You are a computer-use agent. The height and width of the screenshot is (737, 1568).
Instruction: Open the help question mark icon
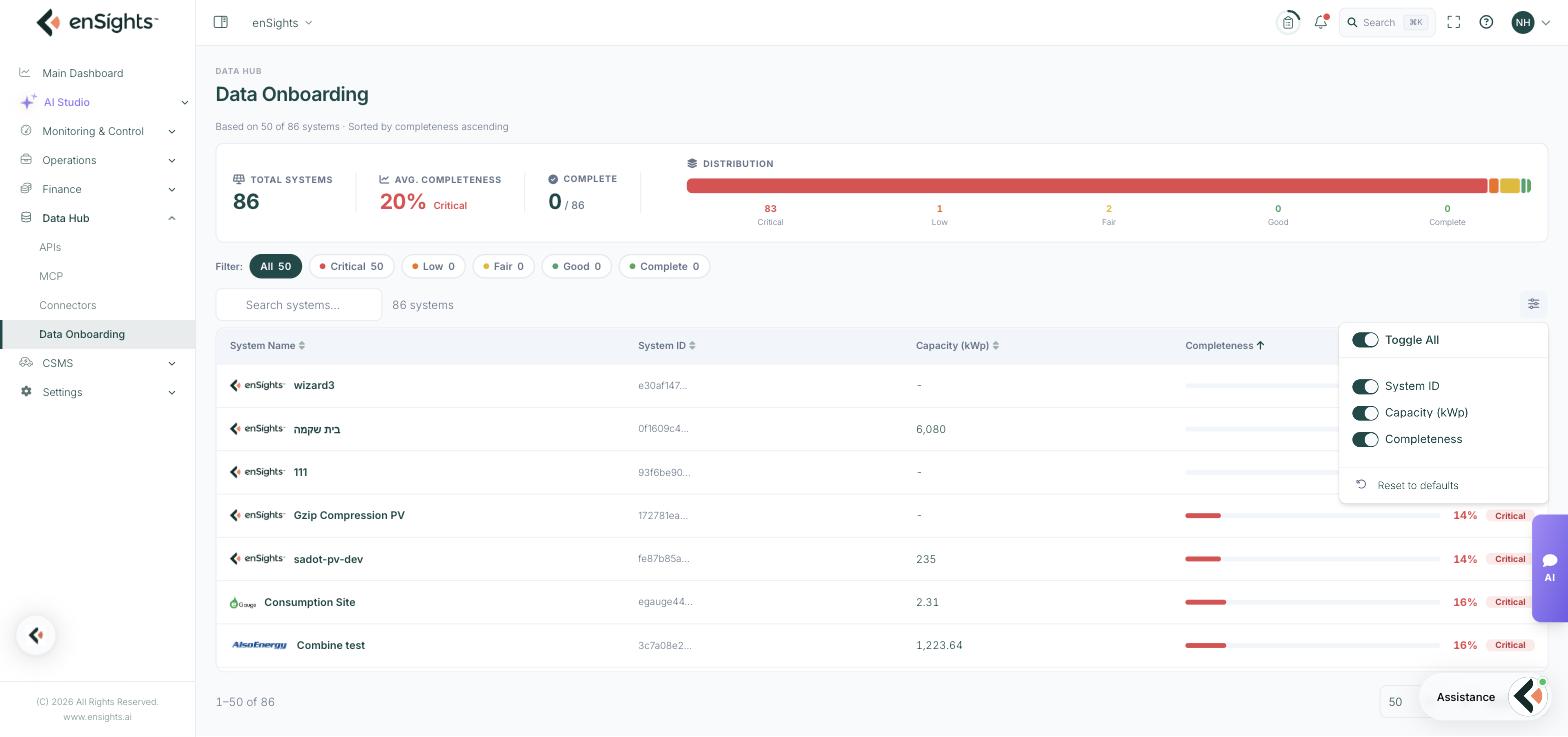click(x=1486, y=22)
